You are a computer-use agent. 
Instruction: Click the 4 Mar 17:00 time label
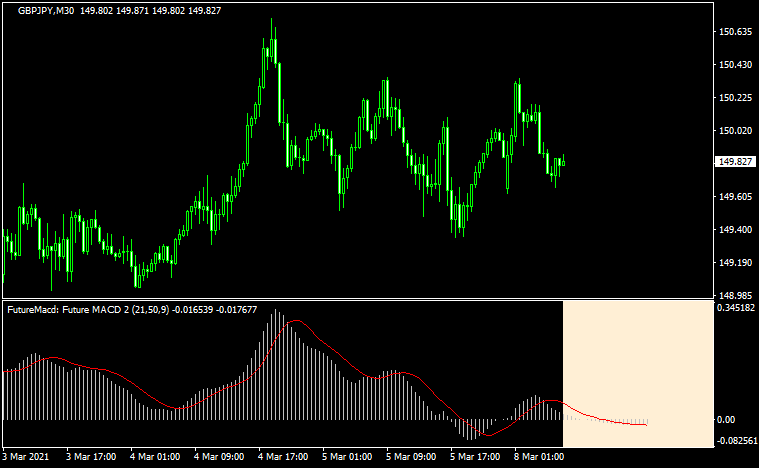[x=284, y=458]
